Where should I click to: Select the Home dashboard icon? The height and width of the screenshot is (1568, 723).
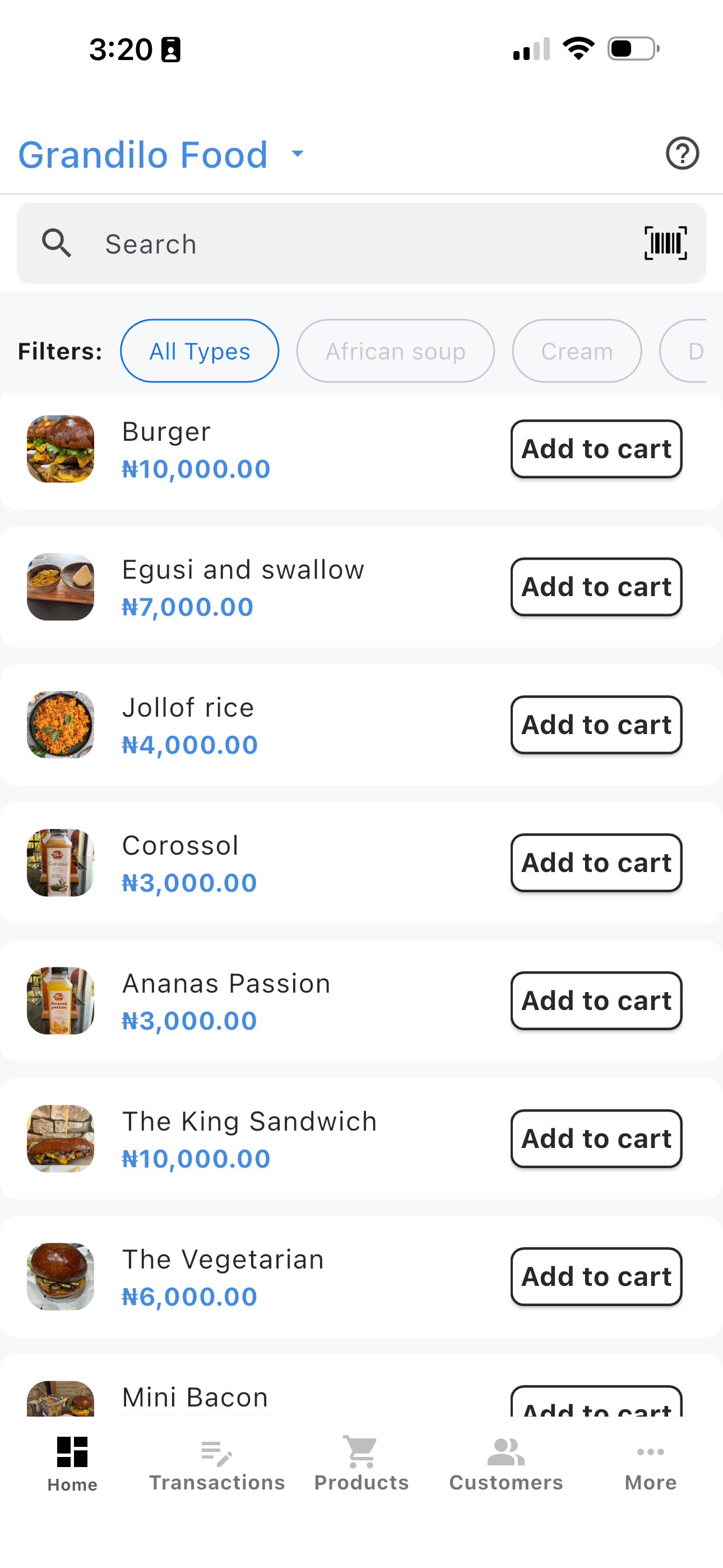(x=72, y=1452)
